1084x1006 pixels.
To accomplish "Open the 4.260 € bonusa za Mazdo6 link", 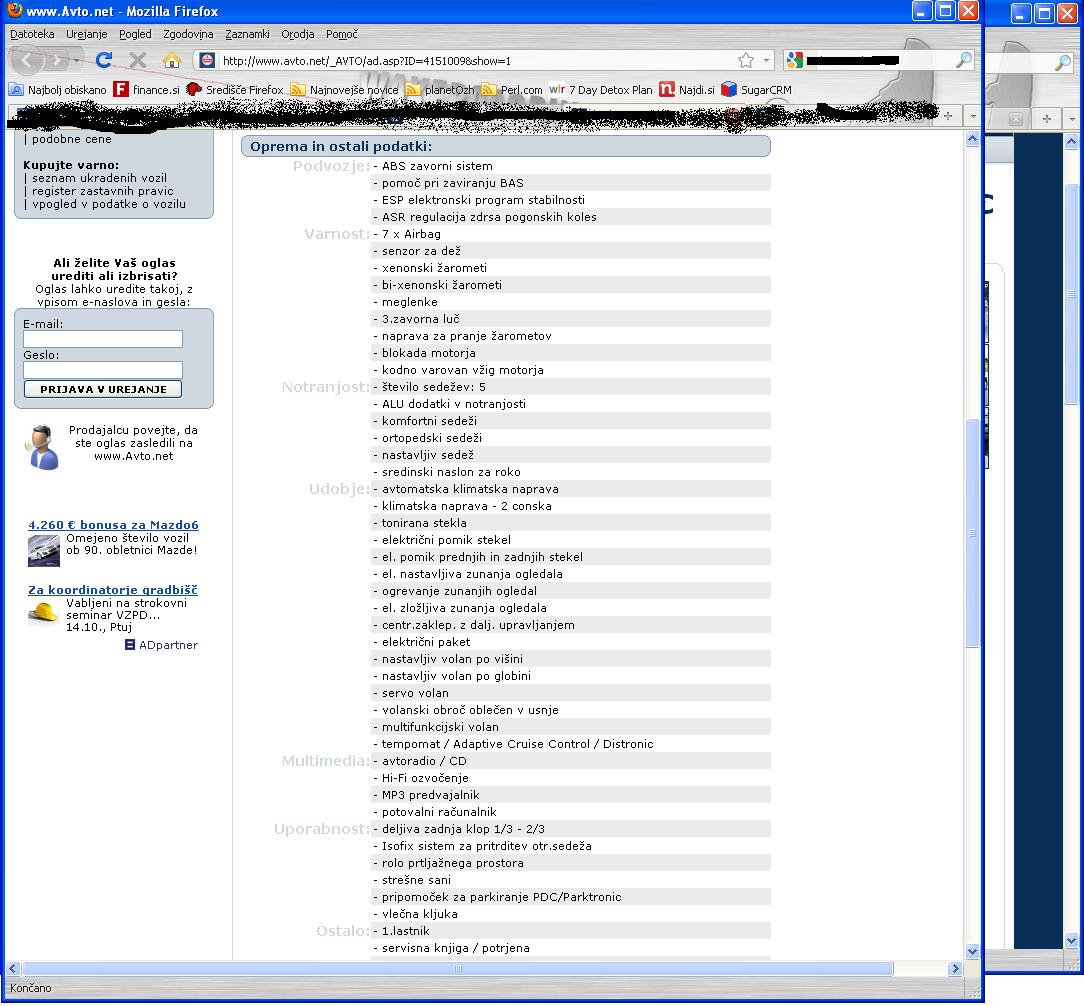I will (x=113, y=525).
